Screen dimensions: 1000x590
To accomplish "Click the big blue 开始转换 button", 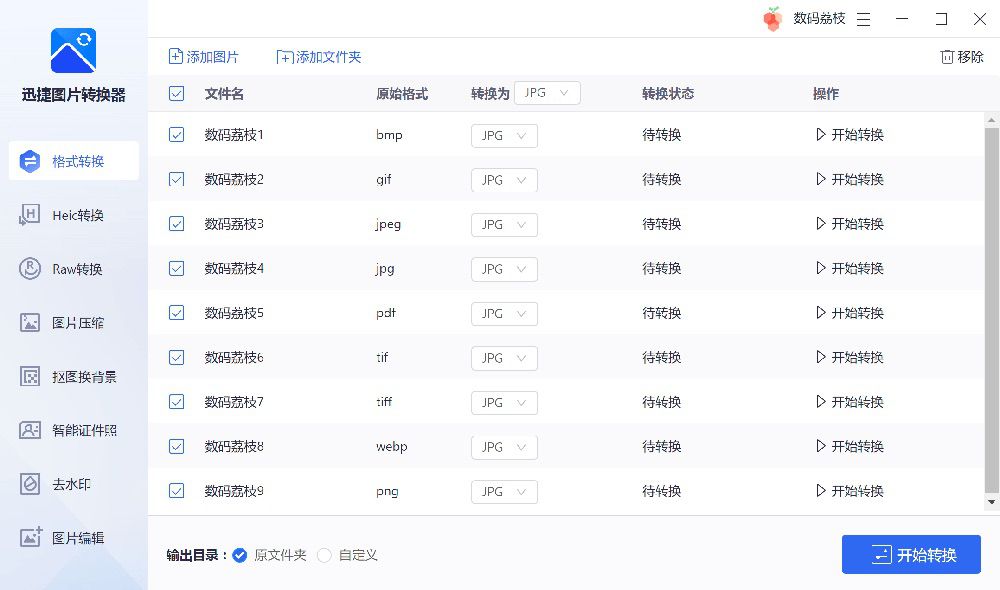I will tap(911, 554).
